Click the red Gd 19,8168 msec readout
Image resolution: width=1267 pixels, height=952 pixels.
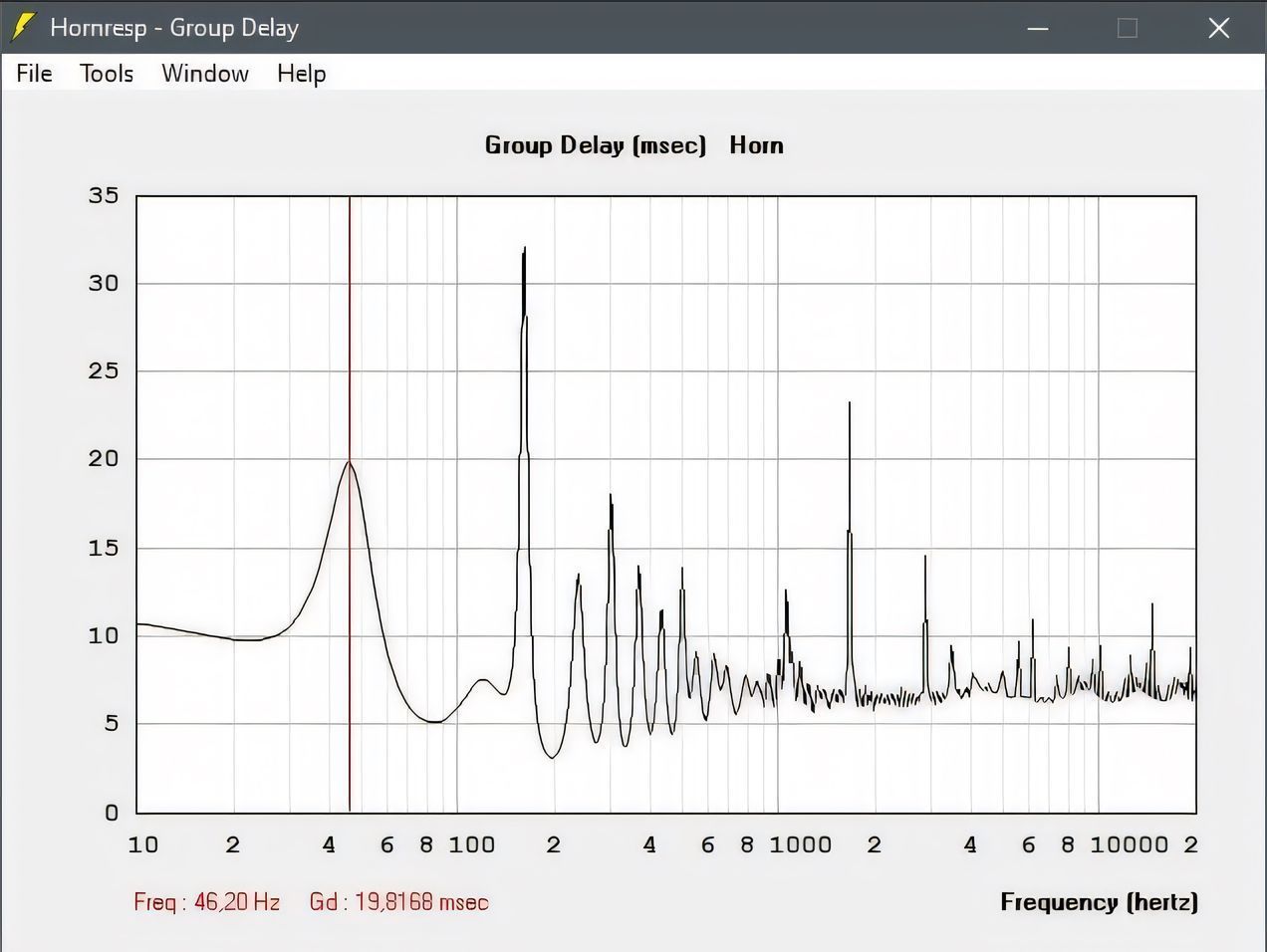(398, 902)
